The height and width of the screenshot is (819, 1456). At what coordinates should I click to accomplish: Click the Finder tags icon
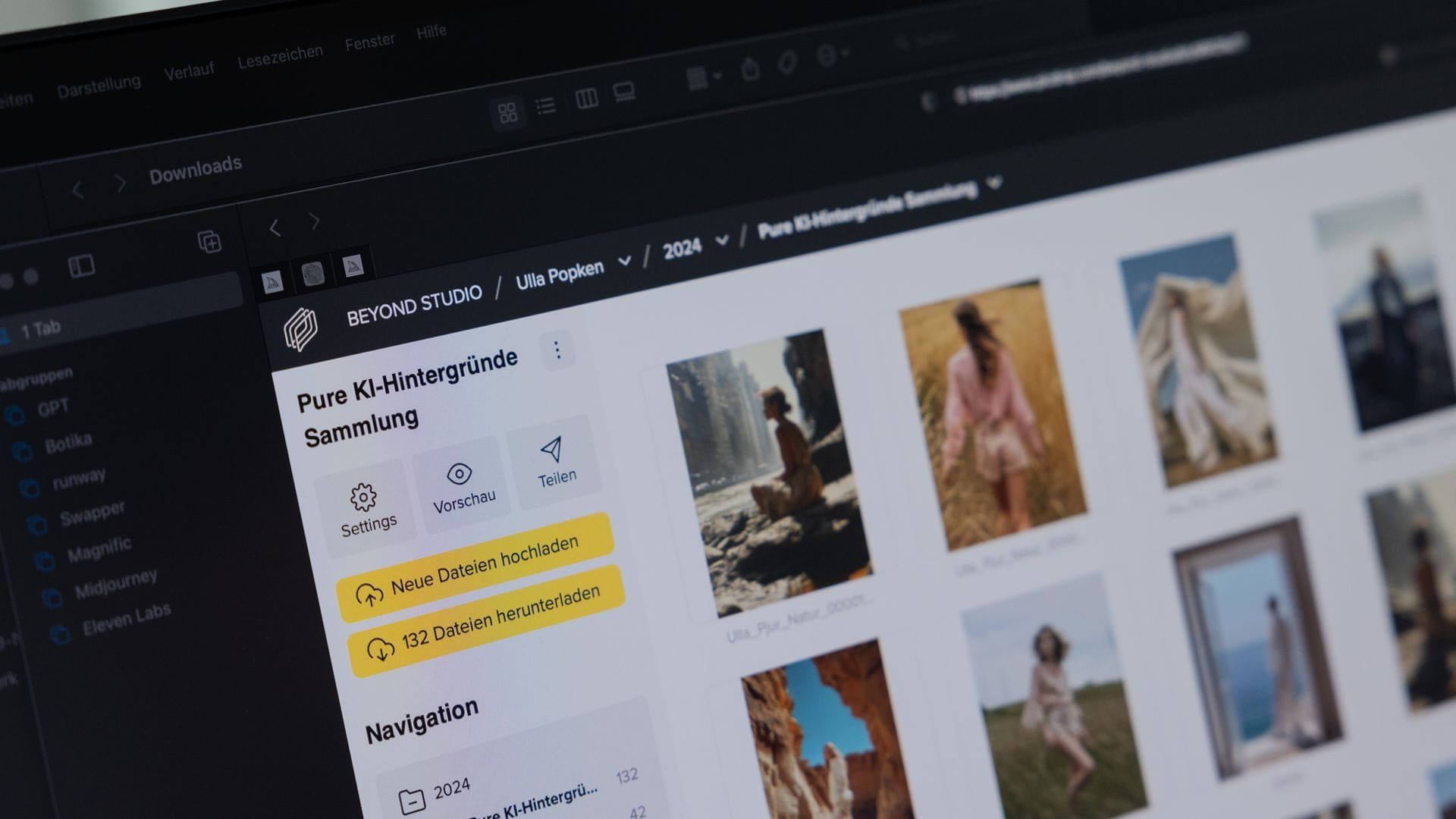(x=787, y=62)
